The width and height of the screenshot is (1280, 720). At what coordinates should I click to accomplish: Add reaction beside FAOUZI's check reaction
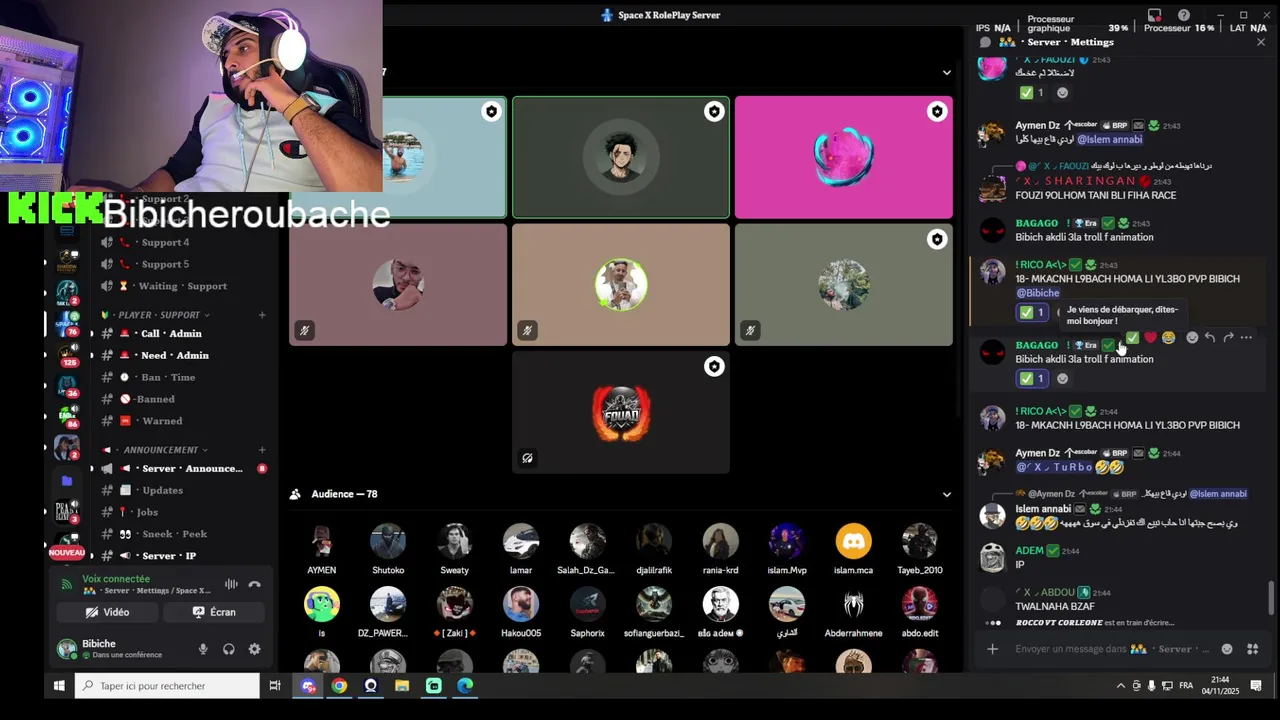[1062, 93]
